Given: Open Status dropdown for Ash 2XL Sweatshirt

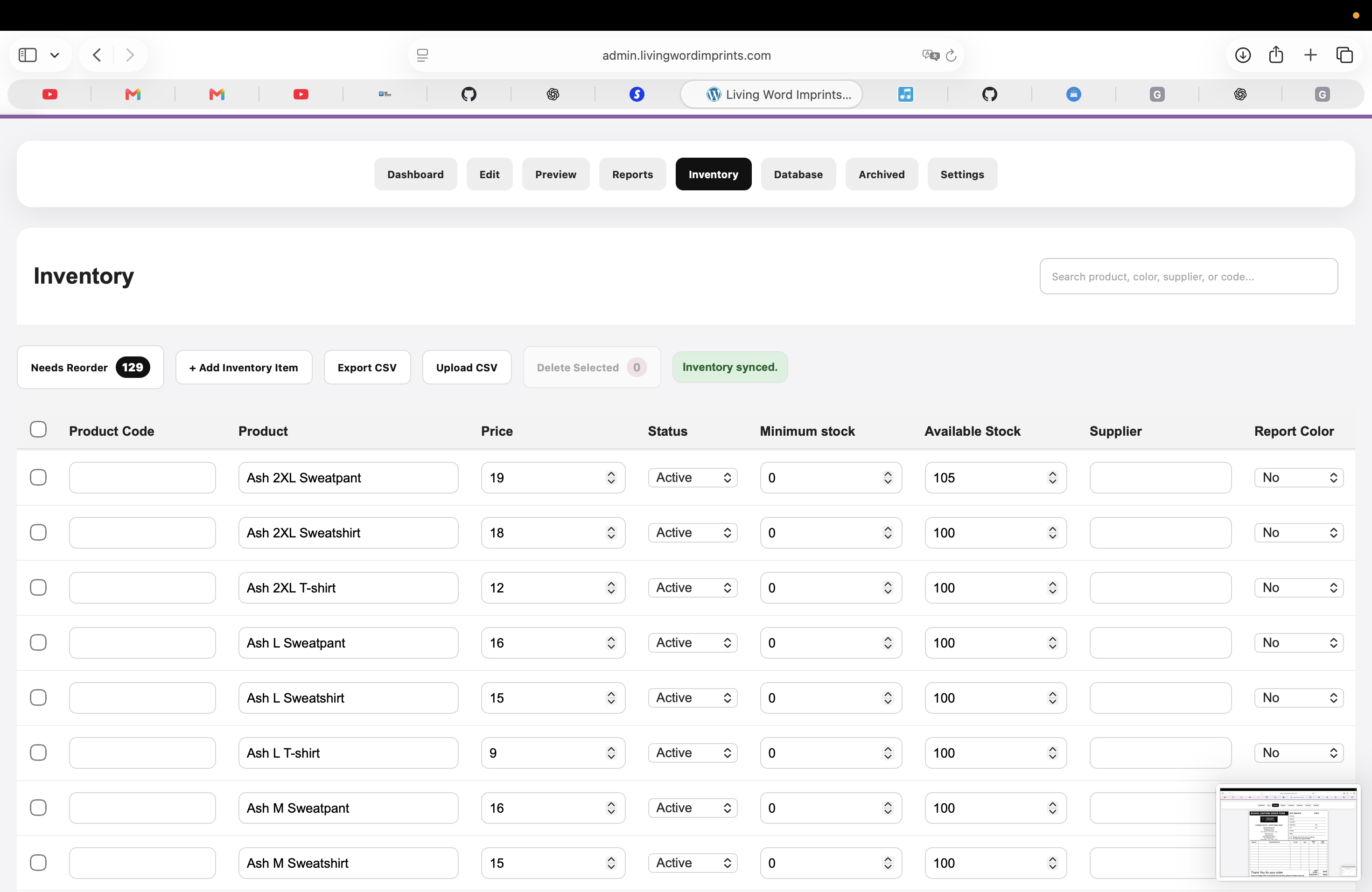Looking at the screenshot, I should tap(693, 532).
